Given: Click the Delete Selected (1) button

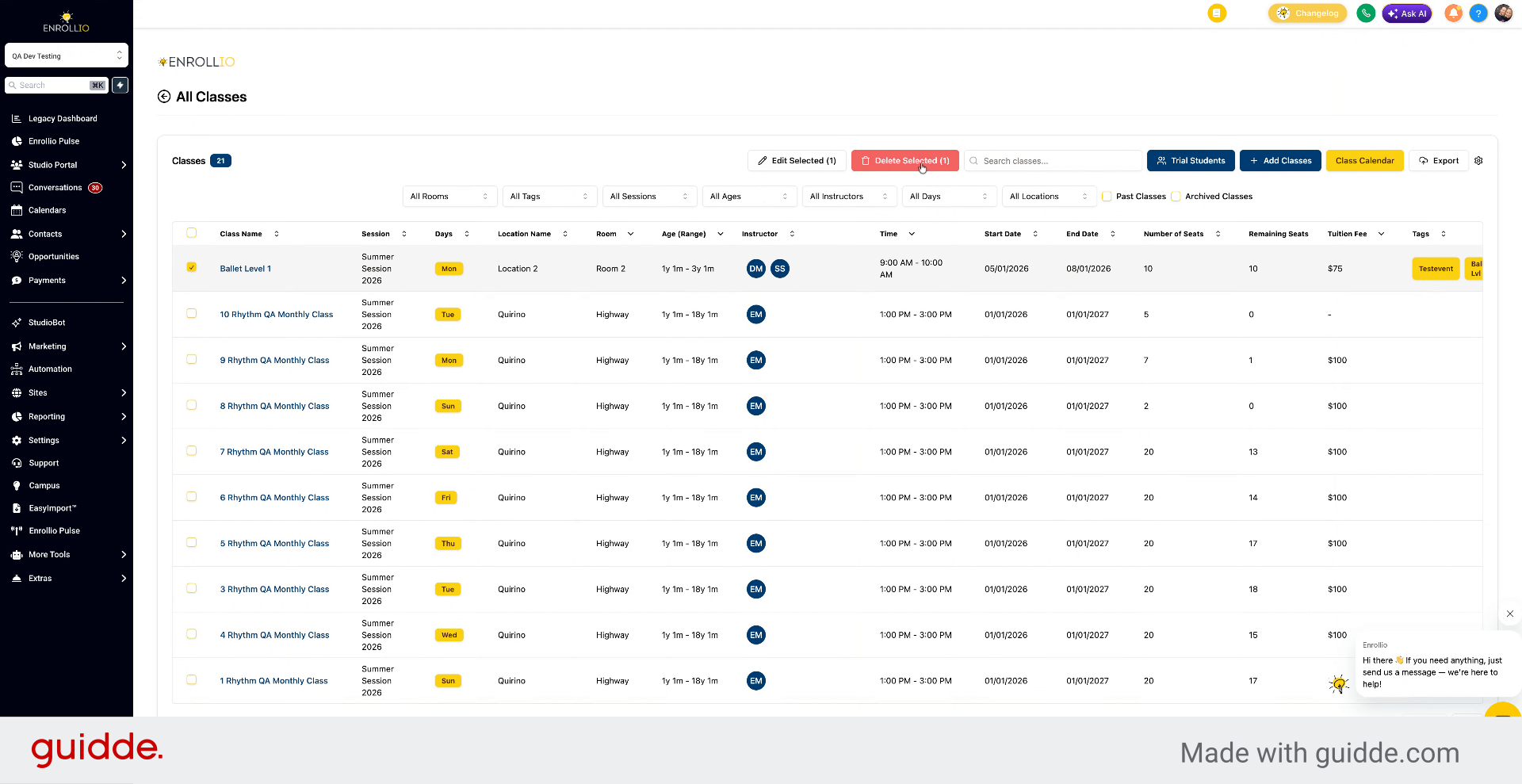Looking at the screenshot, I should coord(905,161).
